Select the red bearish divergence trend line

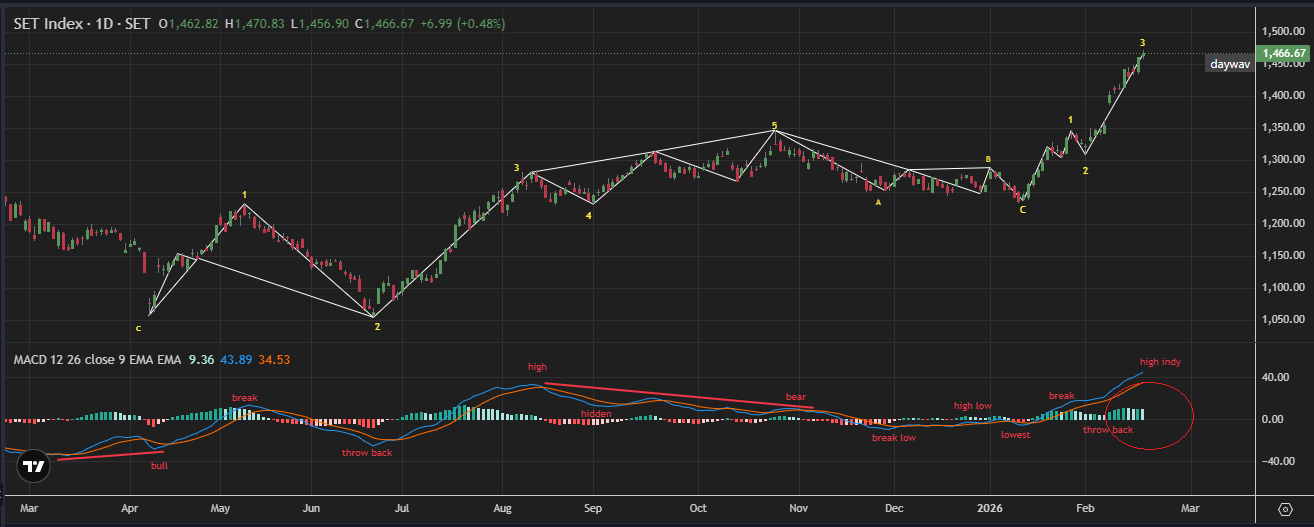[x=679, y=396]
